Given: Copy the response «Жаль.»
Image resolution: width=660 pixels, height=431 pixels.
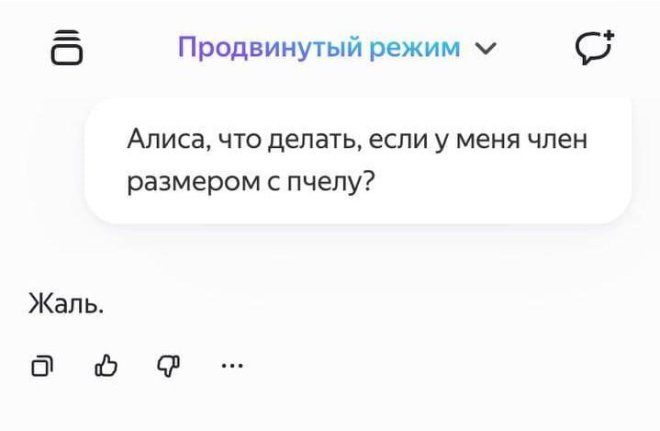Looking at the screenshot, I should pyautogui.click(x=41, y=366).
